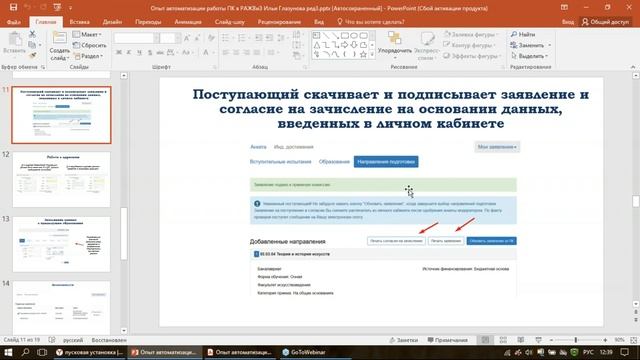Collapse the ribbon with the chevron arrow
The width and height of the screenshot is (640, 360).
[633, 67]
